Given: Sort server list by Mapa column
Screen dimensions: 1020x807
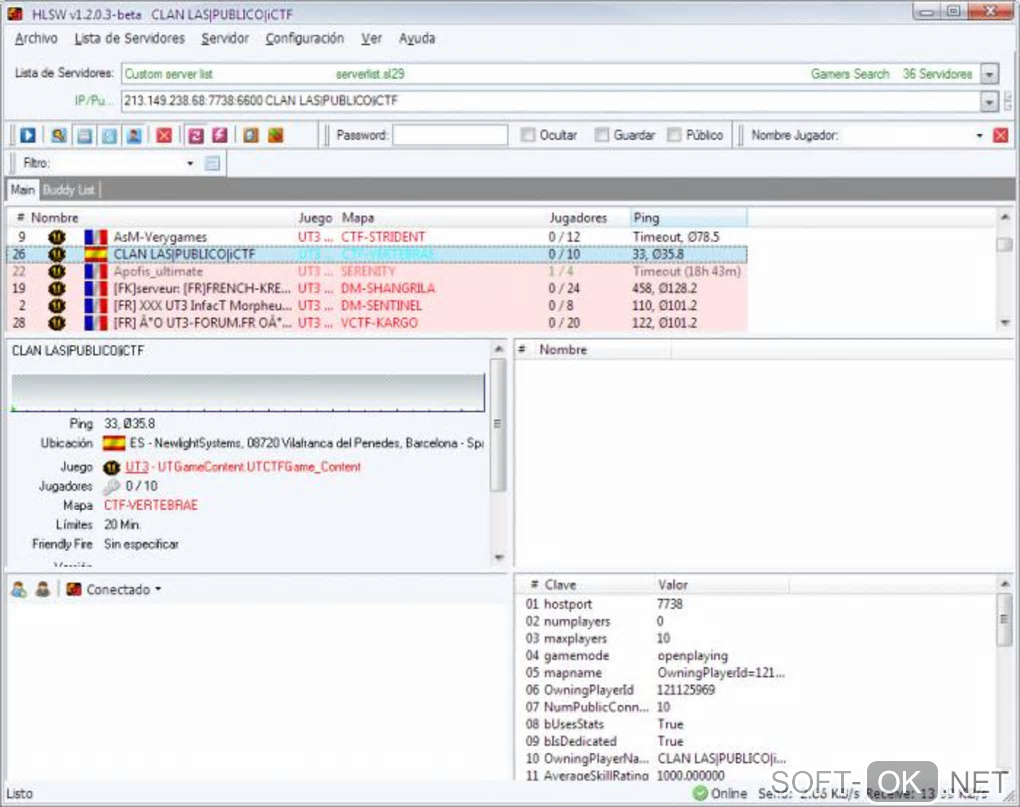Looking at the screenshot, I should tap(442, 218).
